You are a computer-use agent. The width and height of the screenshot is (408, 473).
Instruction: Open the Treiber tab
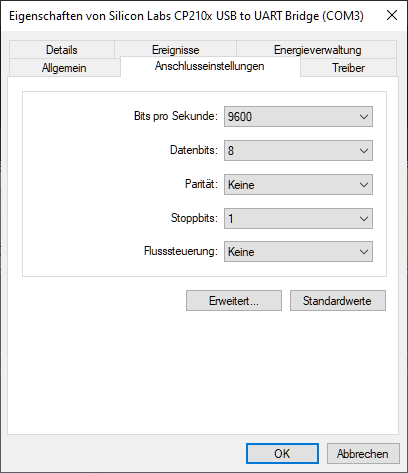(x=348, y=68)
